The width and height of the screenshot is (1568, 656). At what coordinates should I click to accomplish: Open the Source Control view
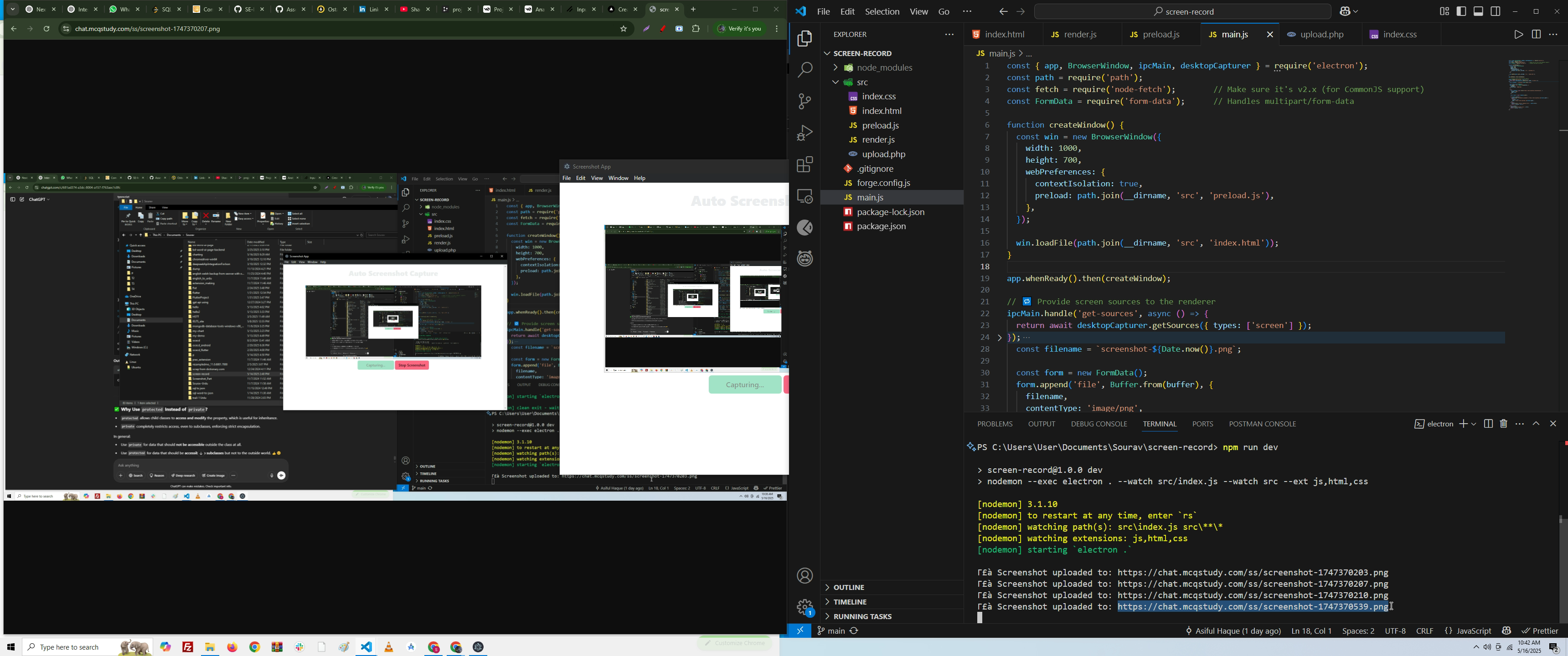pyautogui.click(x=805, y=101)
